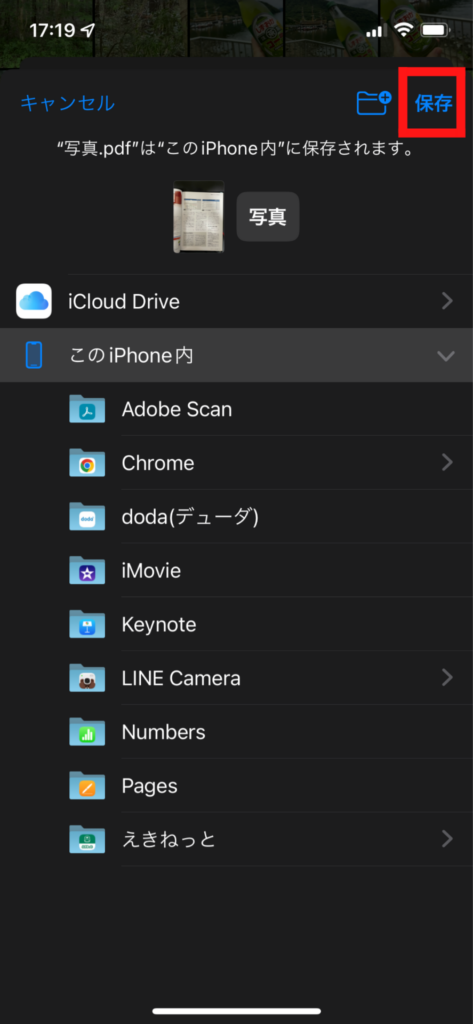Tap the Pages folder icon
Viewport: 473px width, 1024px height.
(x=87, y=786)
